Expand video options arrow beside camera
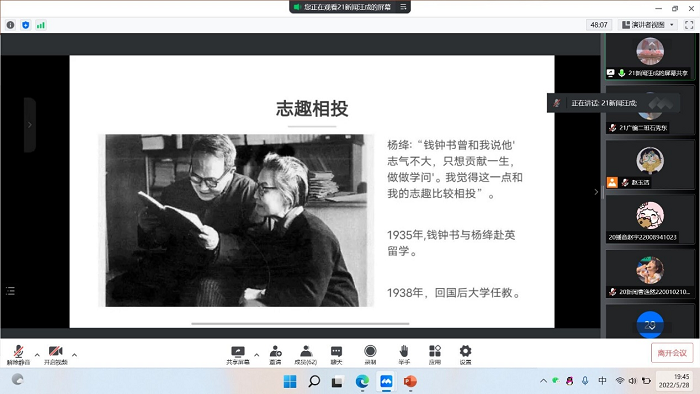 pos(75,355)
